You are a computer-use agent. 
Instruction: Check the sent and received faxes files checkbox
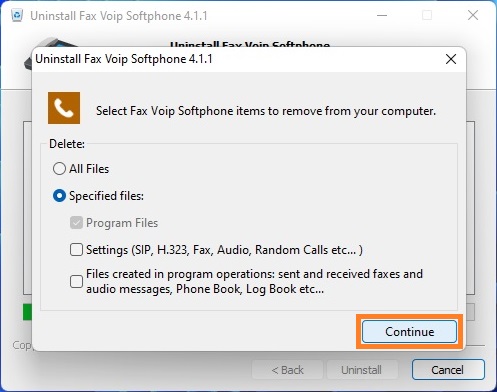(x=76, y=281)
